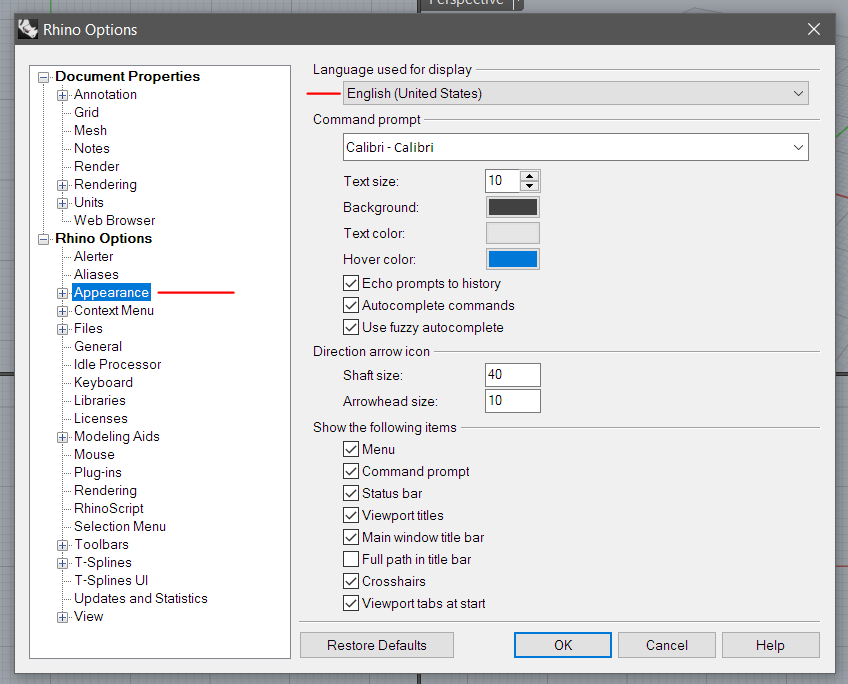Click the Cancel button

(x=667, y=645)
